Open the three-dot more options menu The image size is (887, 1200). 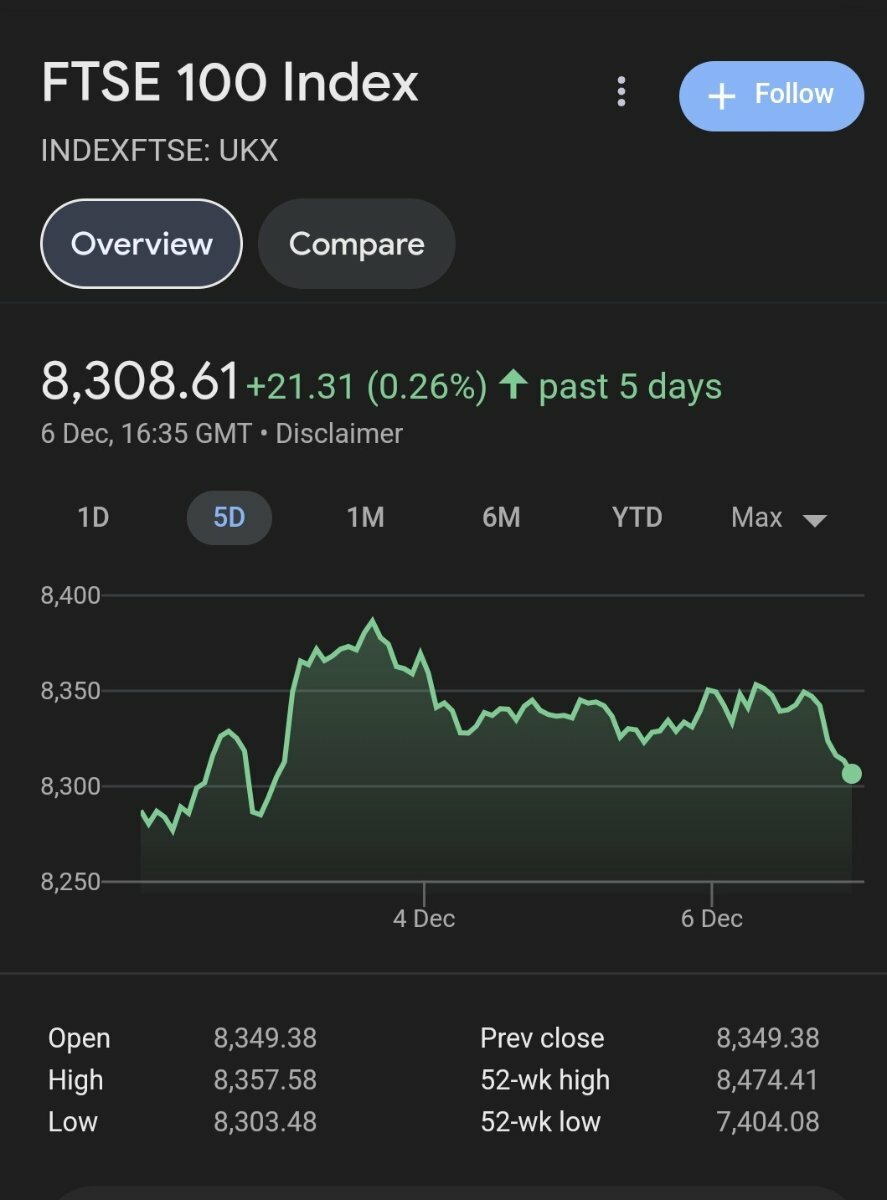point(621,93)
